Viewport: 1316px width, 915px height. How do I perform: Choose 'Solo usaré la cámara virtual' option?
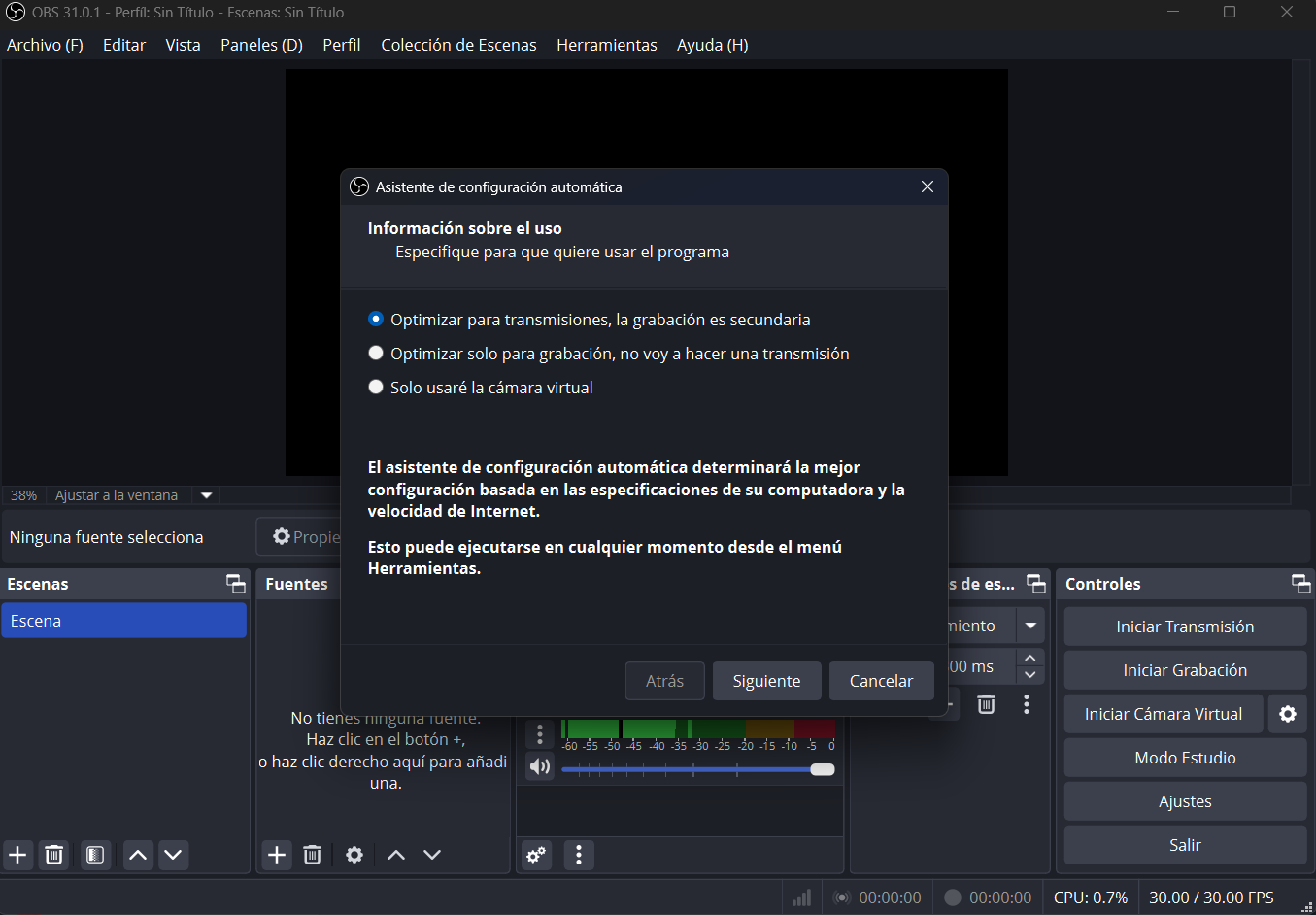tap(376, 388)
